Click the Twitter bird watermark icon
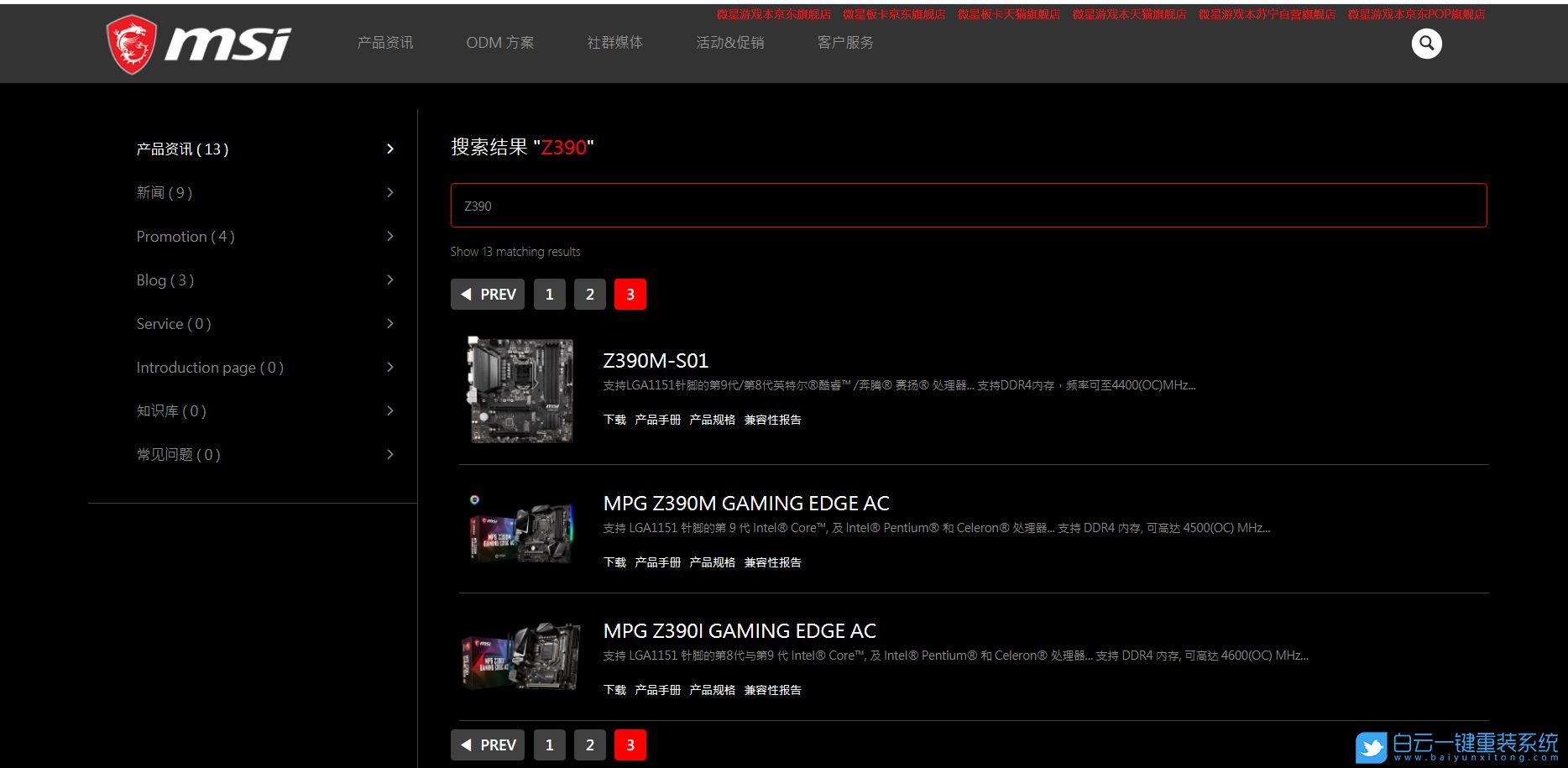Image resolution: width=1568 pixels, height=768 pixels. tap(1371, 746)
